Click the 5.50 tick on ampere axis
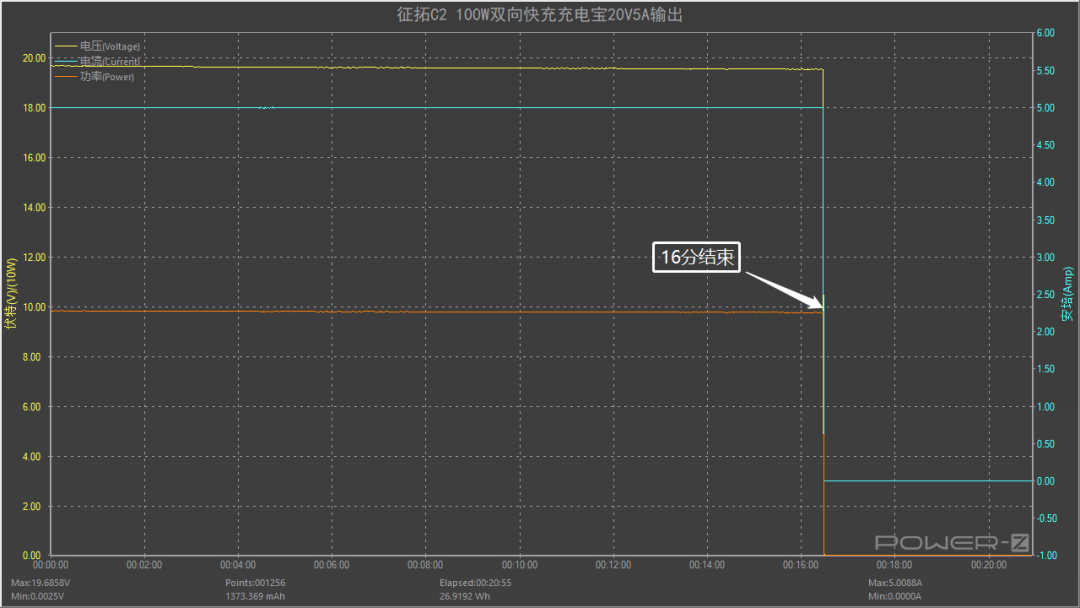Viewport: 1080px width, 608px height. 1046,70
